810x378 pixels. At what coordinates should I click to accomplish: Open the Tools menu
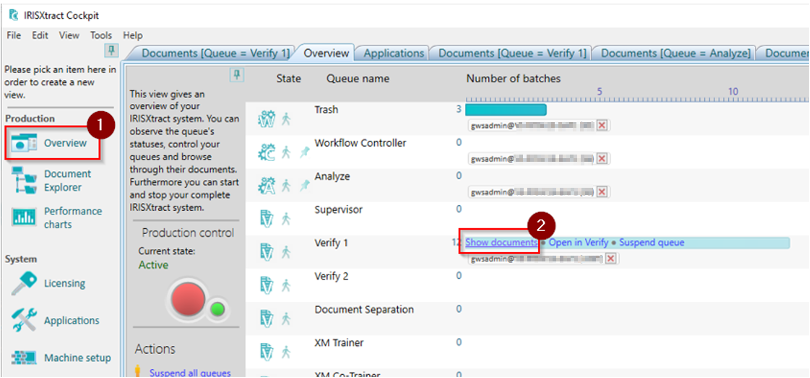coord(101,36)
